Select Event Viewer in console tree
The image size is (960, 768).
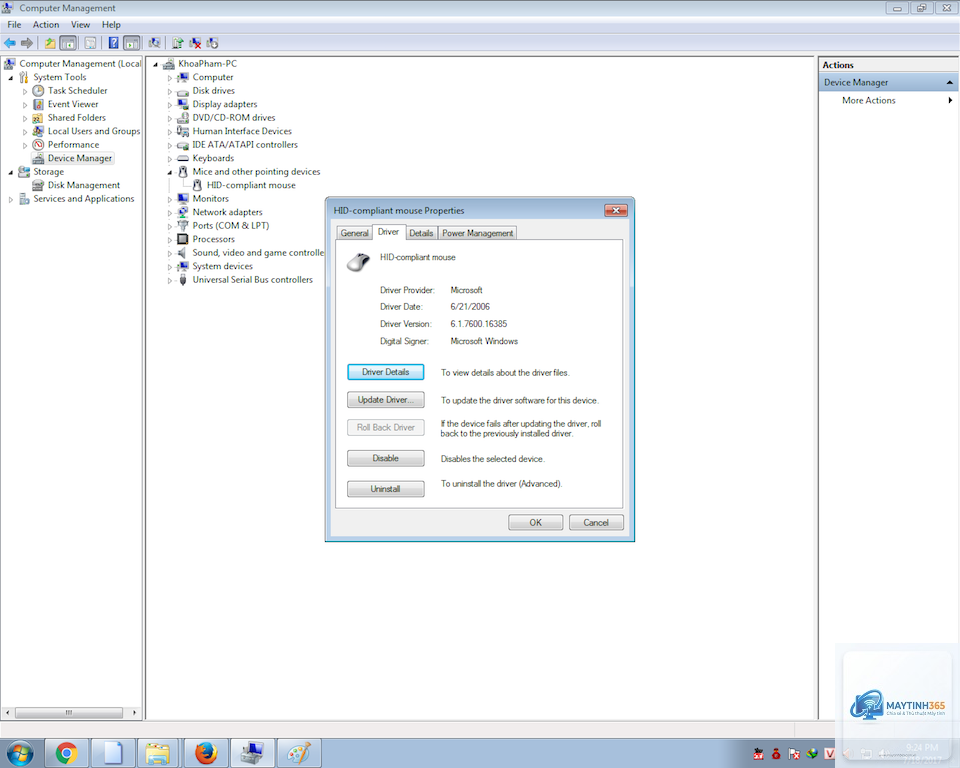pyautogui.click(x=73, y=104)
